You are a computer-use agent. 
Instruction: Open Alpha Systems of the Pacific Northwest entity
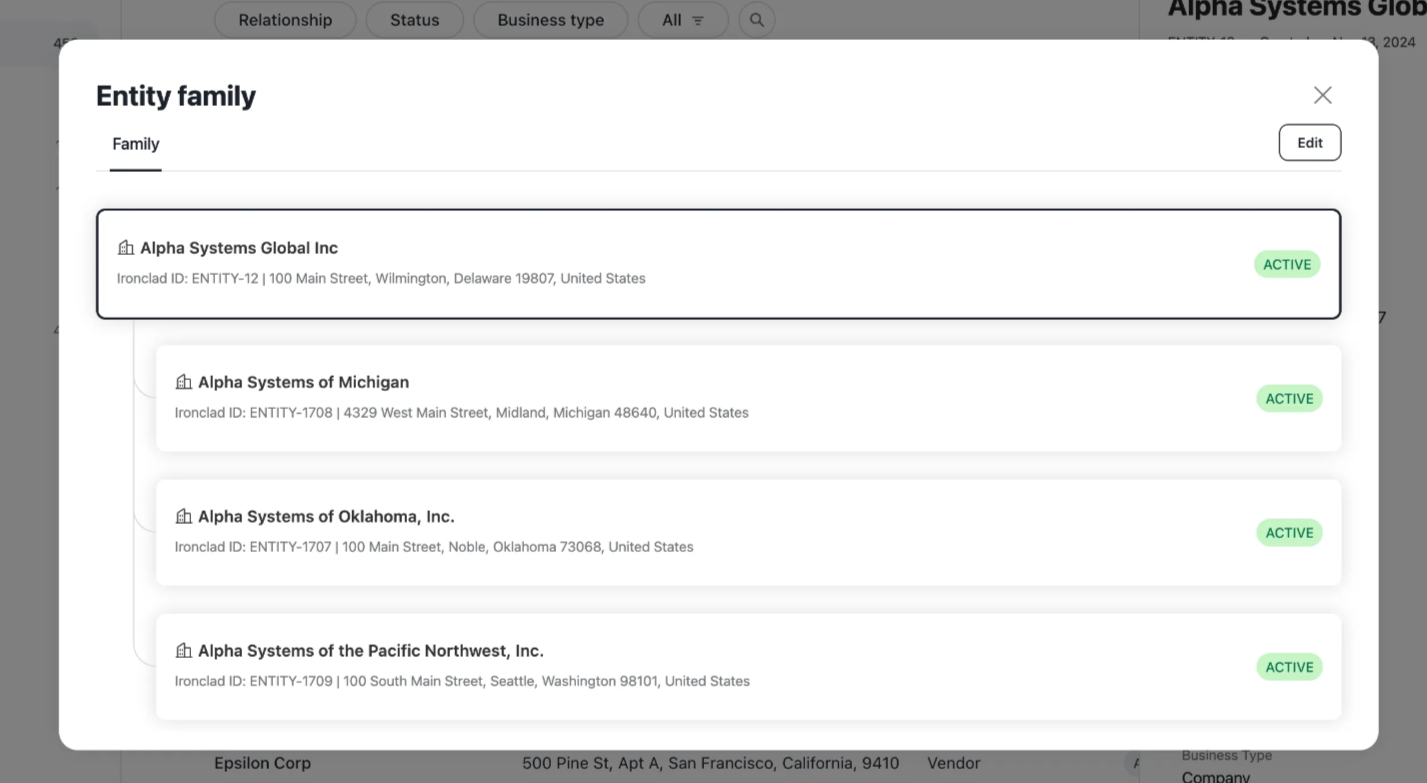[x=370, y=651]
